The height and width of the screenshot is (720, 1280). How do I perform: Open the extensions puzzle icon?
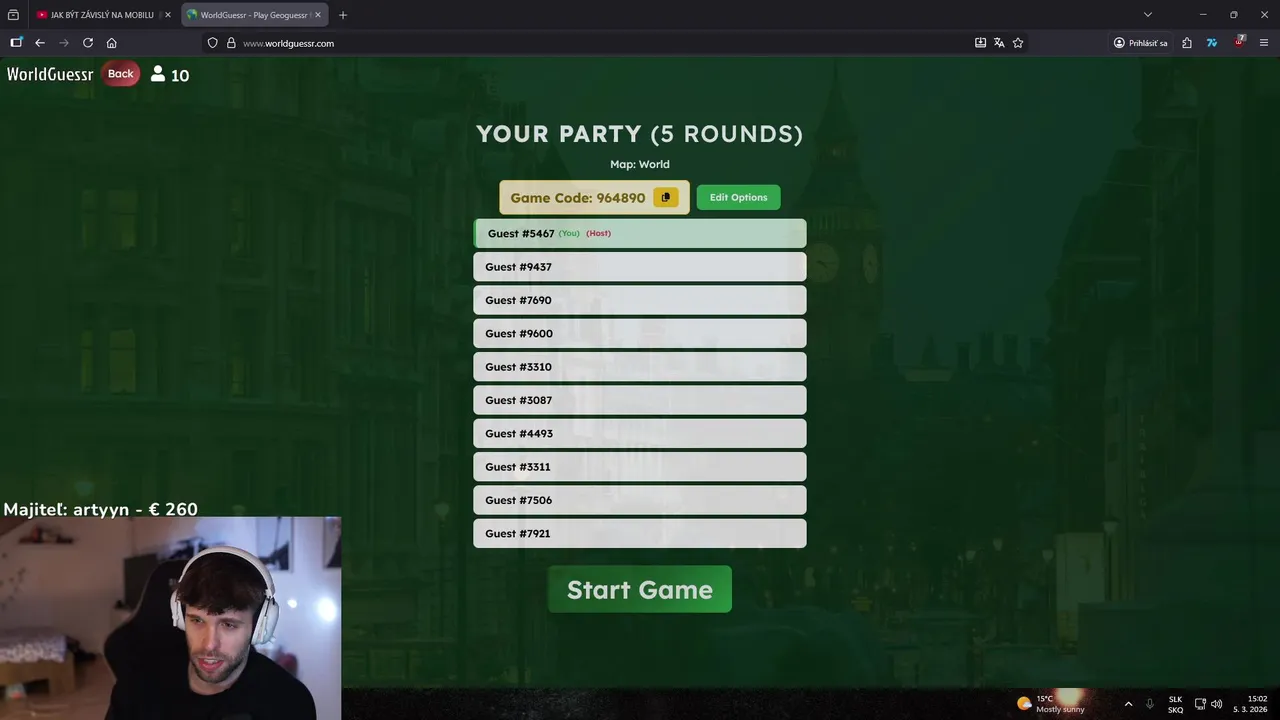[1187, 43]
